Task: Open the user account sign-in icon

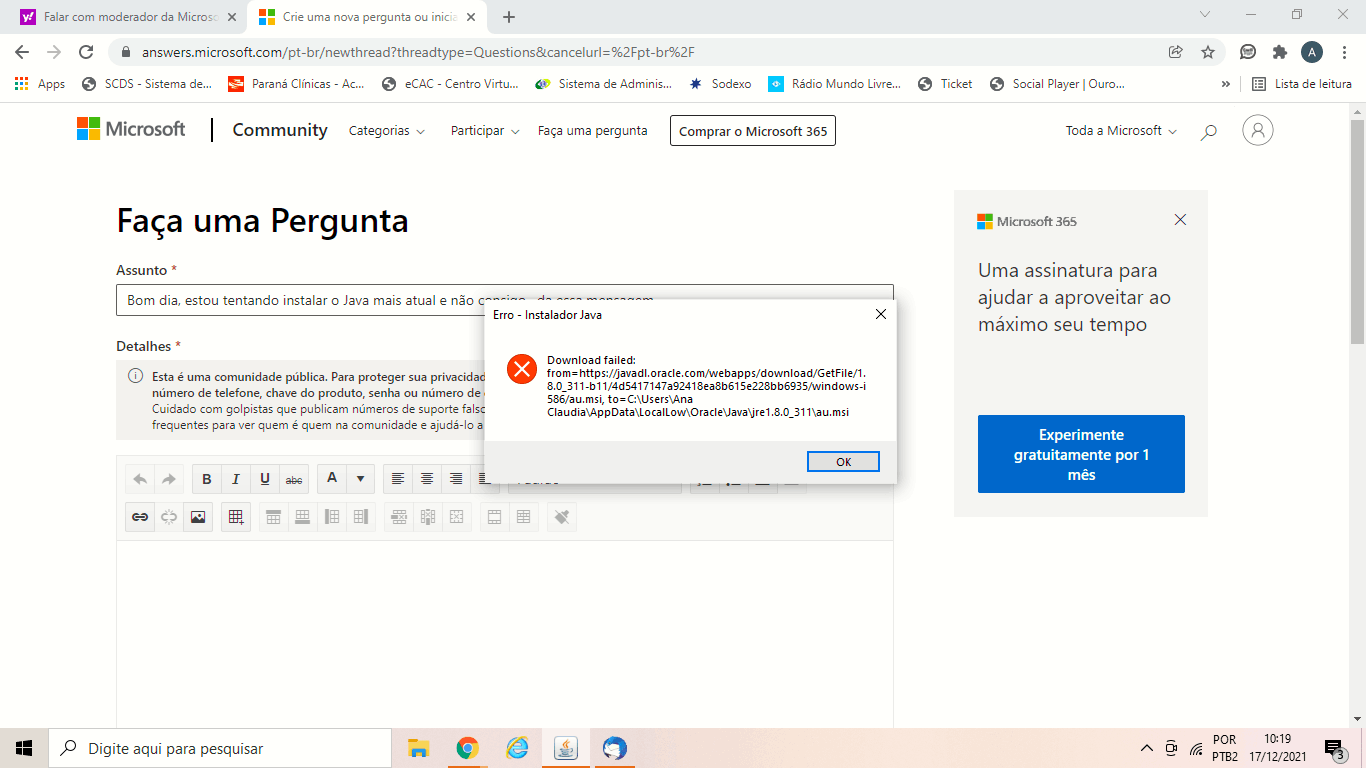Action: (x=1258, y=130)
